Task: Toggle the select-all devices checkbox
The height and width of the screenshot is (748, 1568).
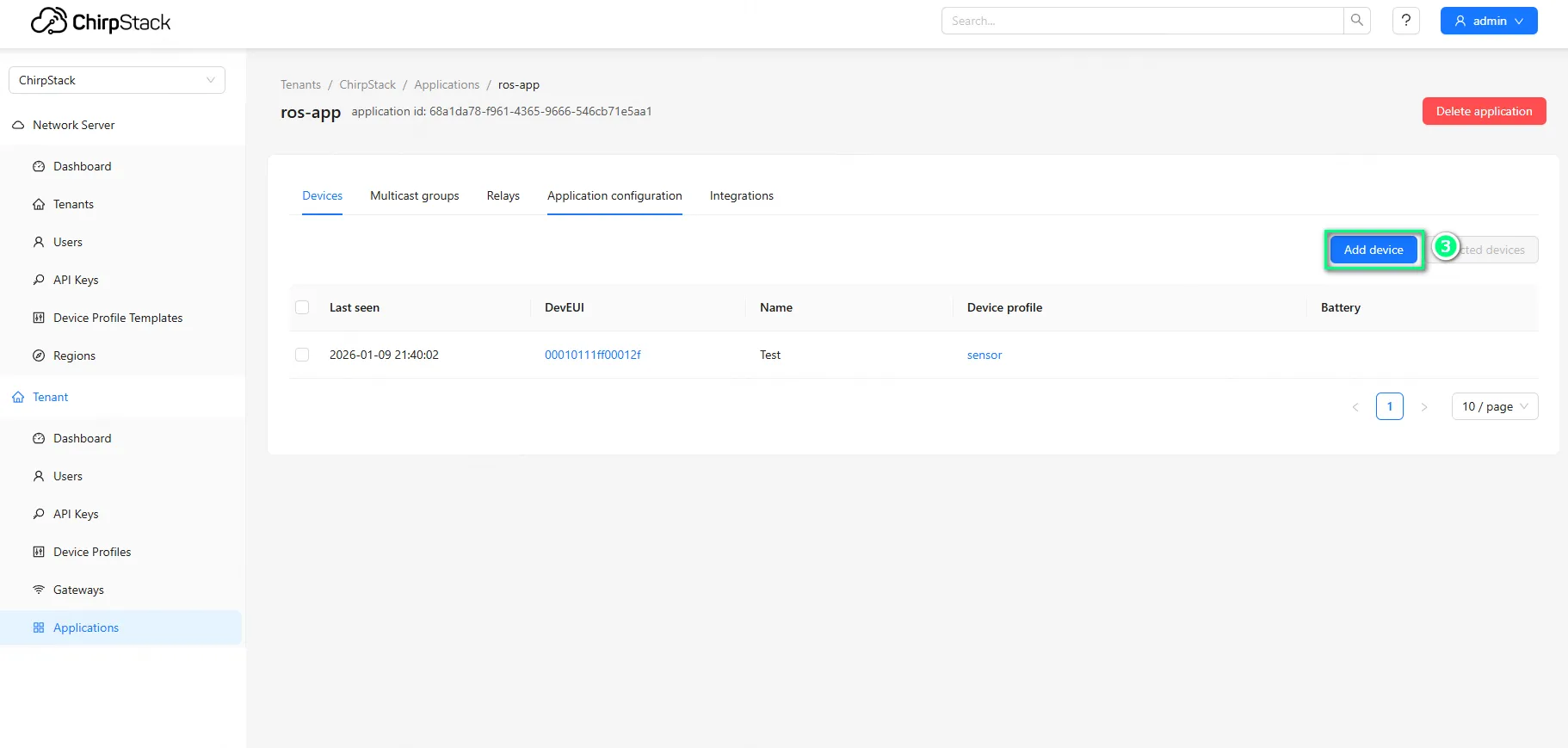Action: (x=302, y=307)
